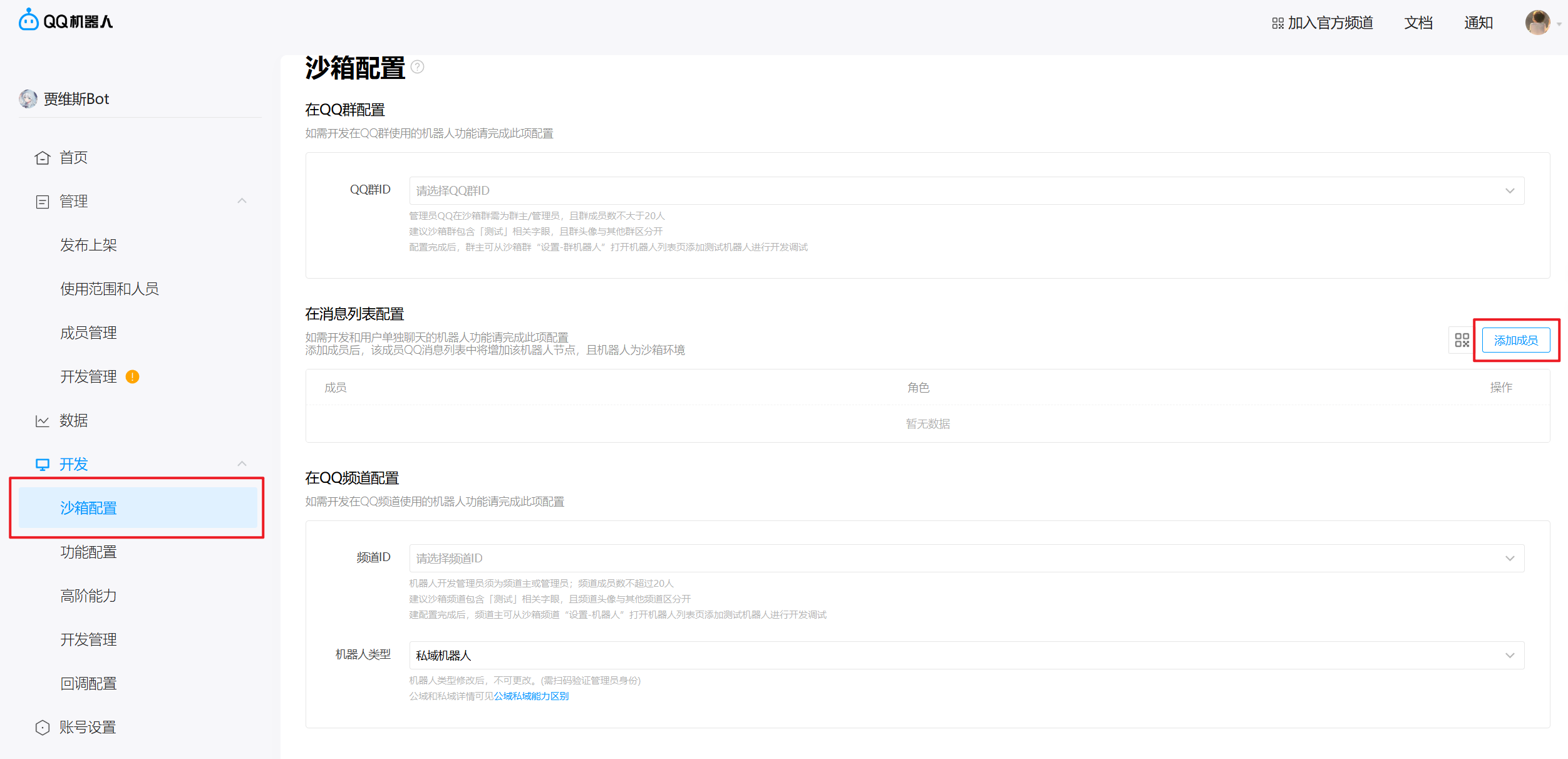1568x759 pixels.
Task: Open 文档 in the top bar
Action: click(x=1418, y=23)
